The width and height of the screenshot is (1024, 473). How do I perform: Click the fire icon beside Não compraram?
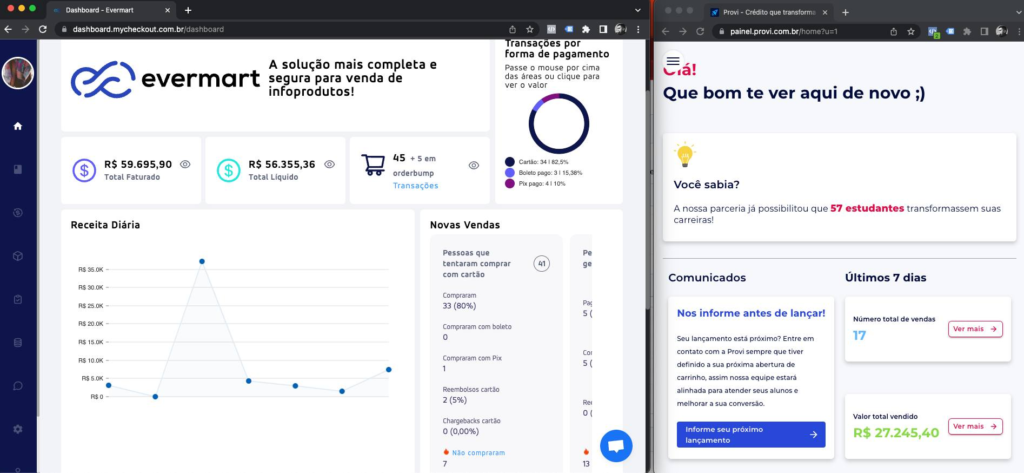(446, 451)
